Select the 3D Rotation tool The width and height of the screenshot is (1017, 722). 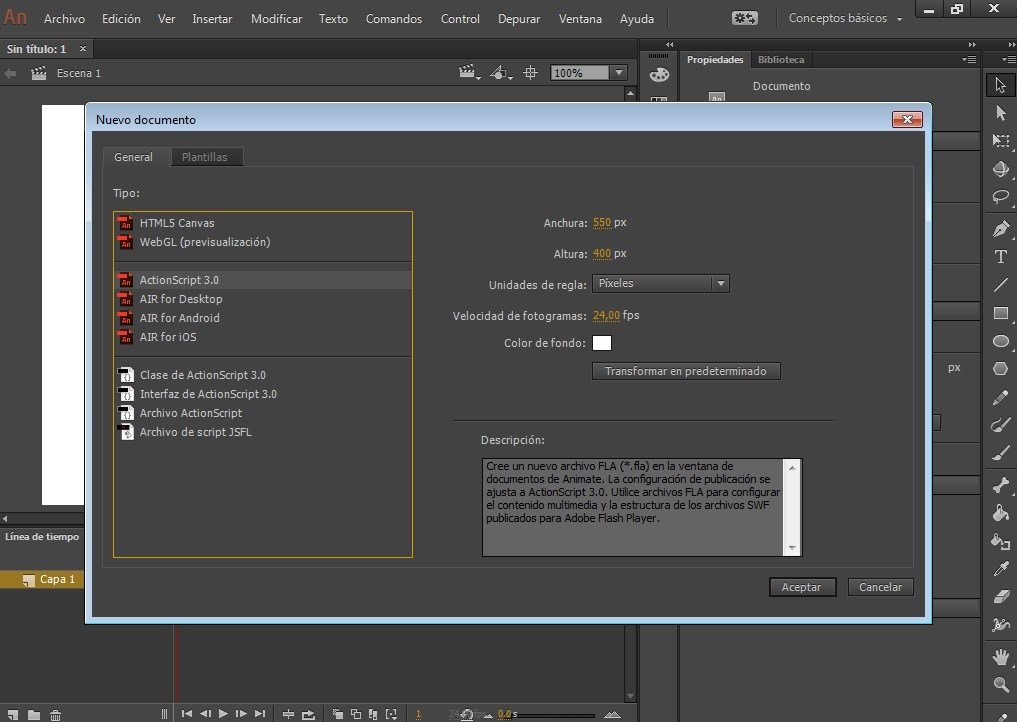1000,169
